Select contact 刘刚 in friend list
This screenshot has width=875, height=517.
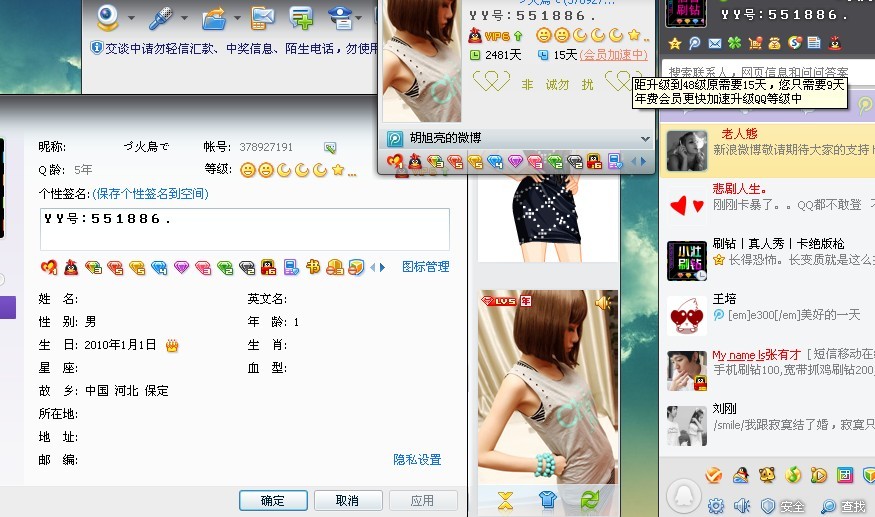[x=767, y=425]
